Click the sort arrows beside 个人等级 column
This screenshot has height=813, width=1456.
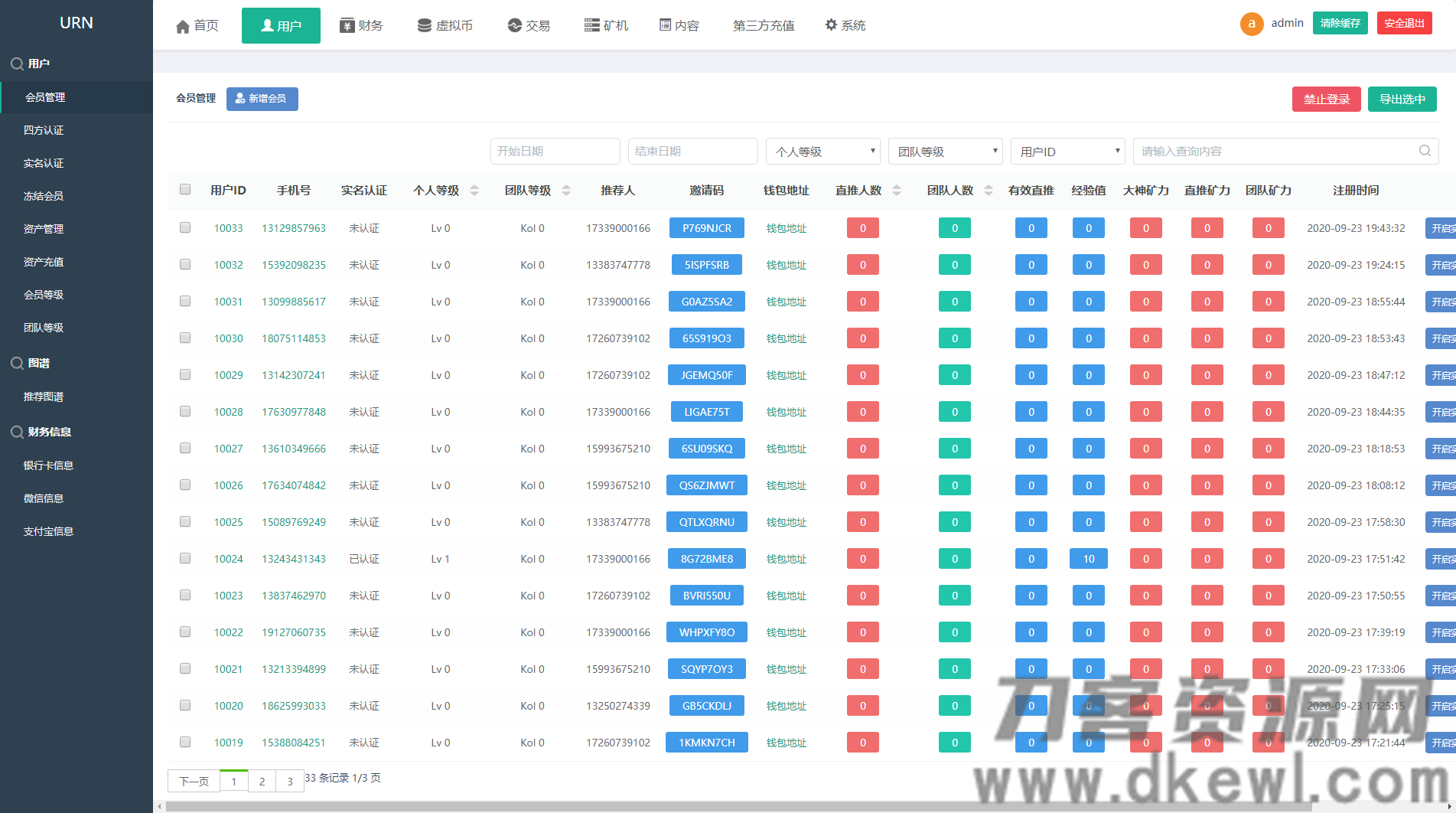[x=474, y=191]
